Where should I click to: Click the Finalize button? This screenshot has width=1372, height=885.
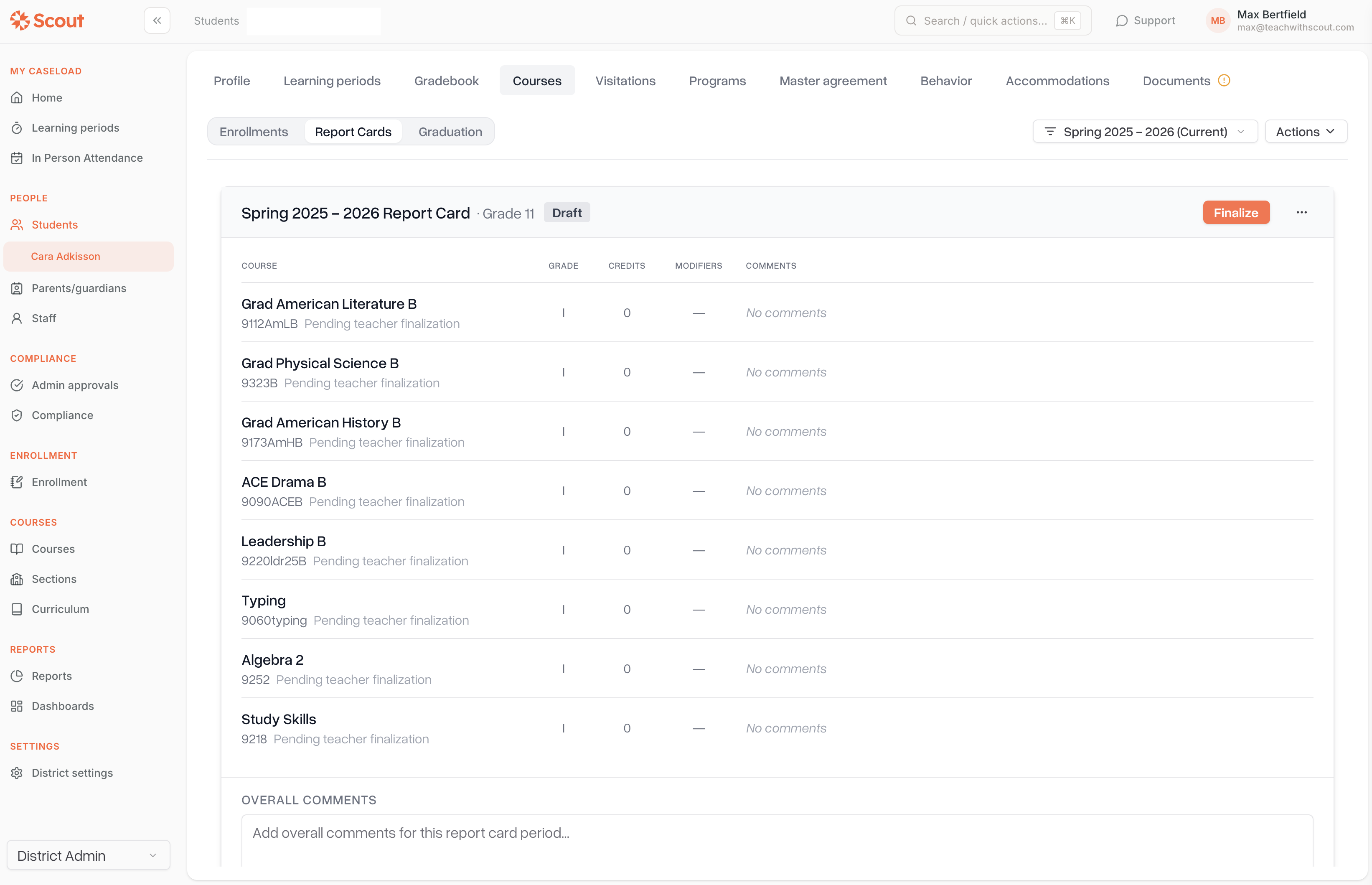(x=1236, y=213)
